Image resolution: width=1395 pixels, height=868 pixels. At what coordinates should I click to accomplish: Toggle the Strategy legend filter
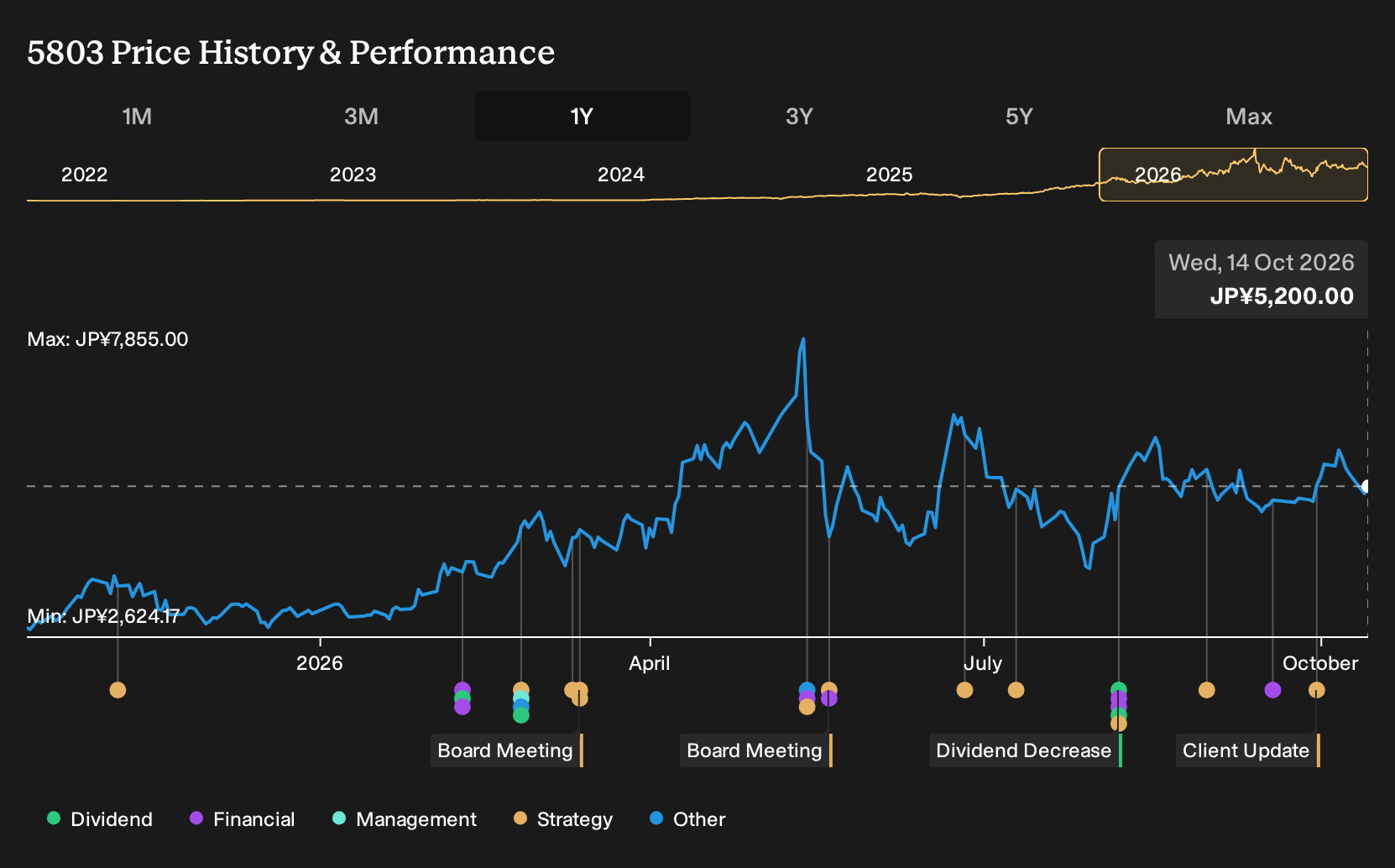[563, 819]
